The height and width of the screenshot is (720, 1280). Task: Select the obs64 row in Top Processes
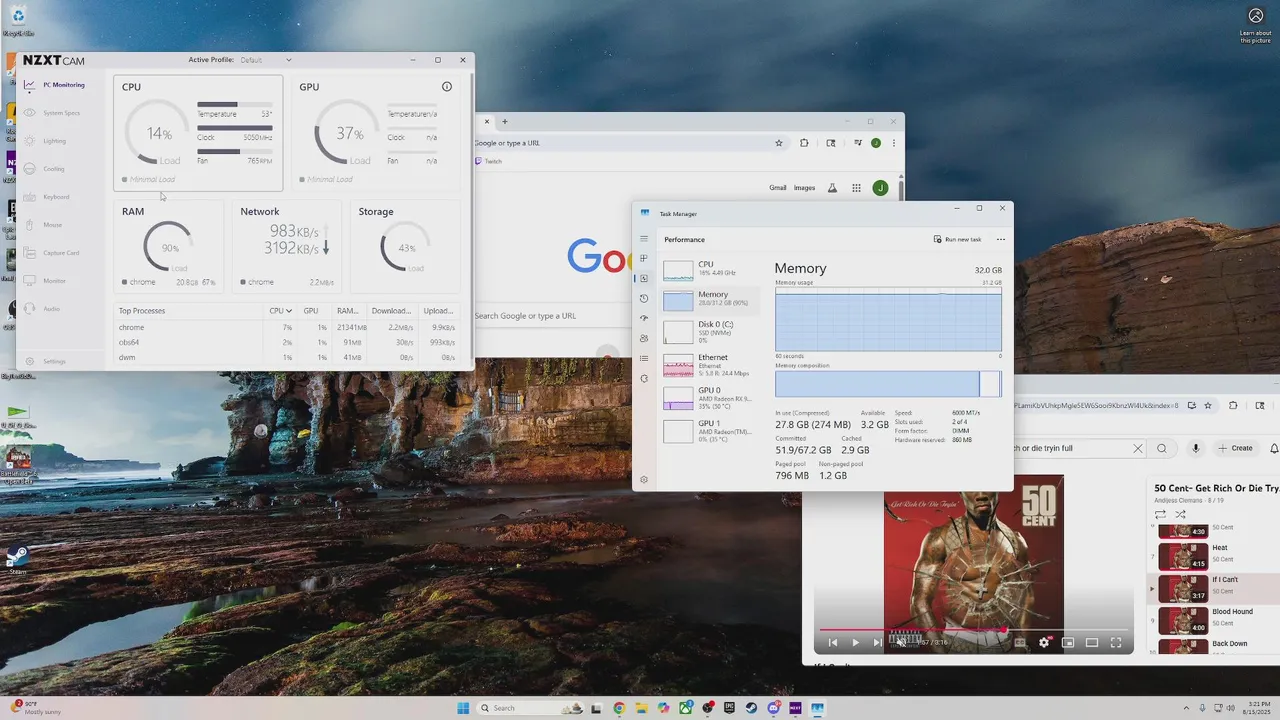pos(288,342)
